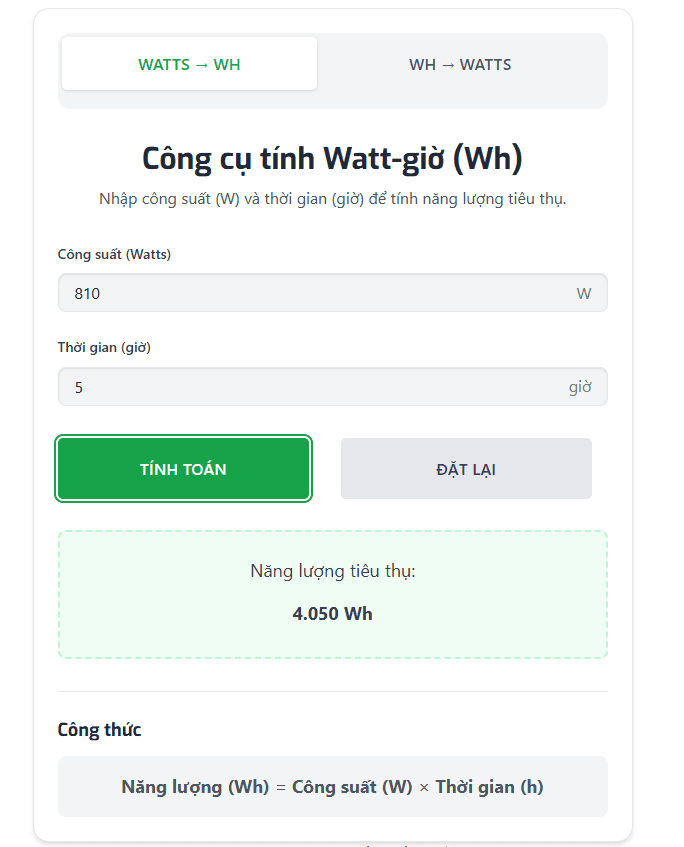Image resolution: width=684 pixels, height=847 pixels.
Task: Click the giờ unit suffix in the time field
Action: point(580,387)
